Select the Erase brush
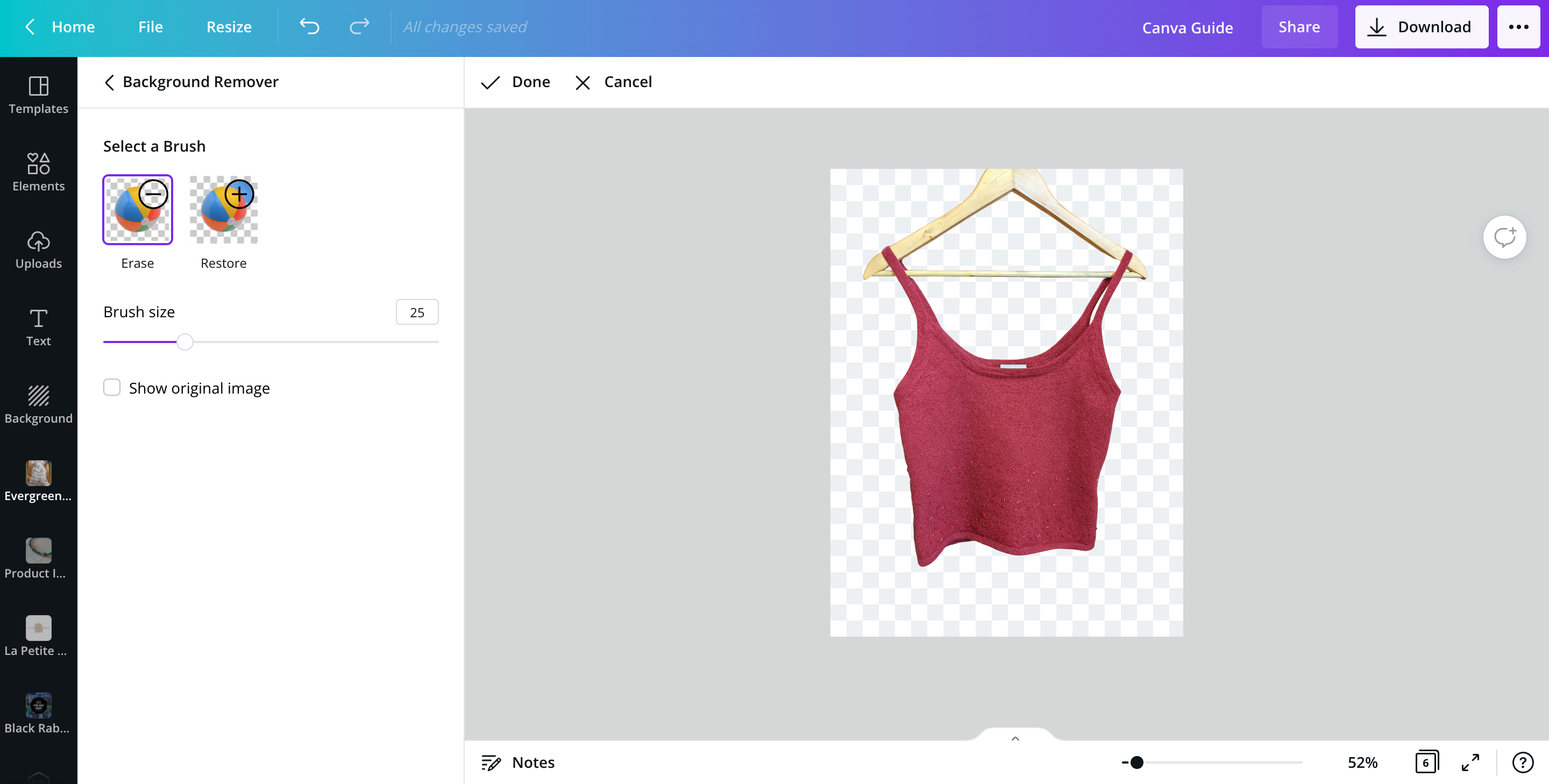Viewport: 1549px width, 784px height. click(x=138, y=210)
